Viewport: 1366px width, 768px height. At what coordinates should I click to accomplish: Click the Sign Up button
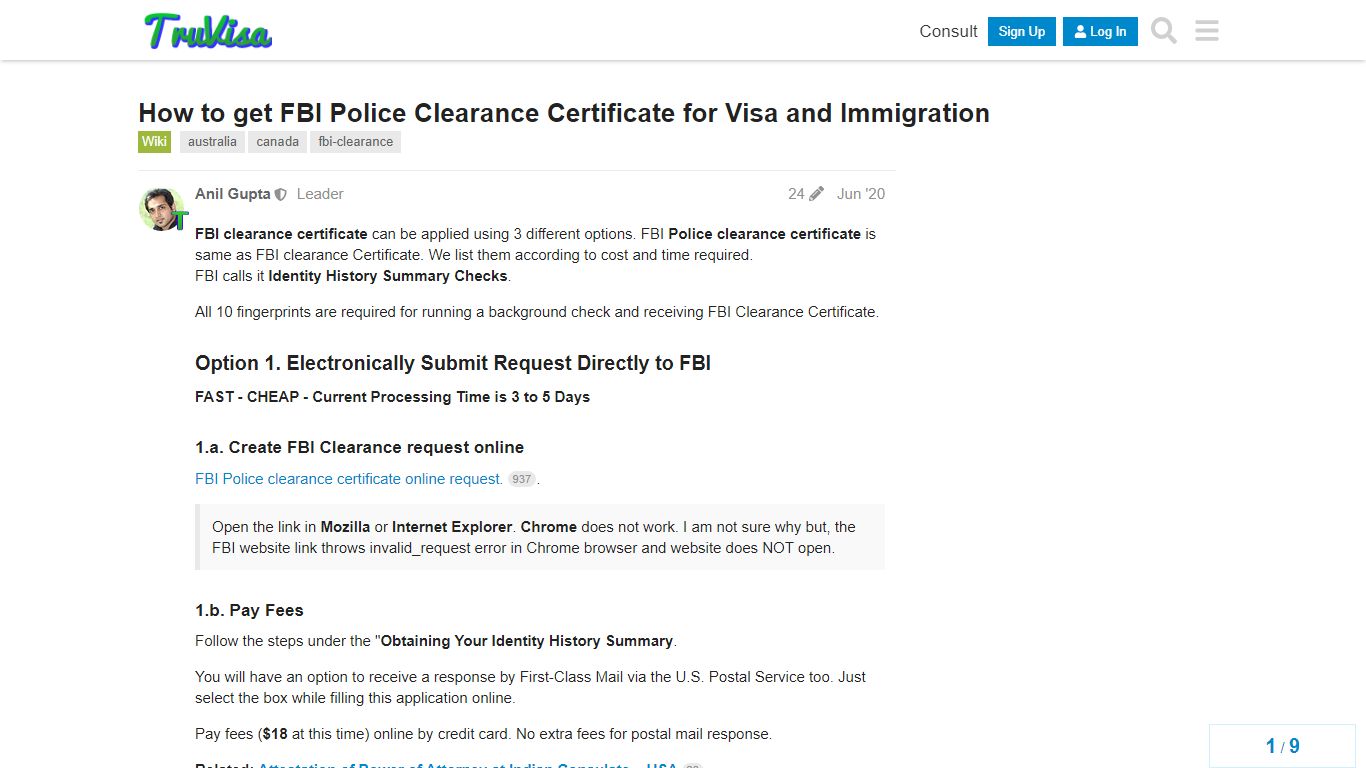point(1021,31)
